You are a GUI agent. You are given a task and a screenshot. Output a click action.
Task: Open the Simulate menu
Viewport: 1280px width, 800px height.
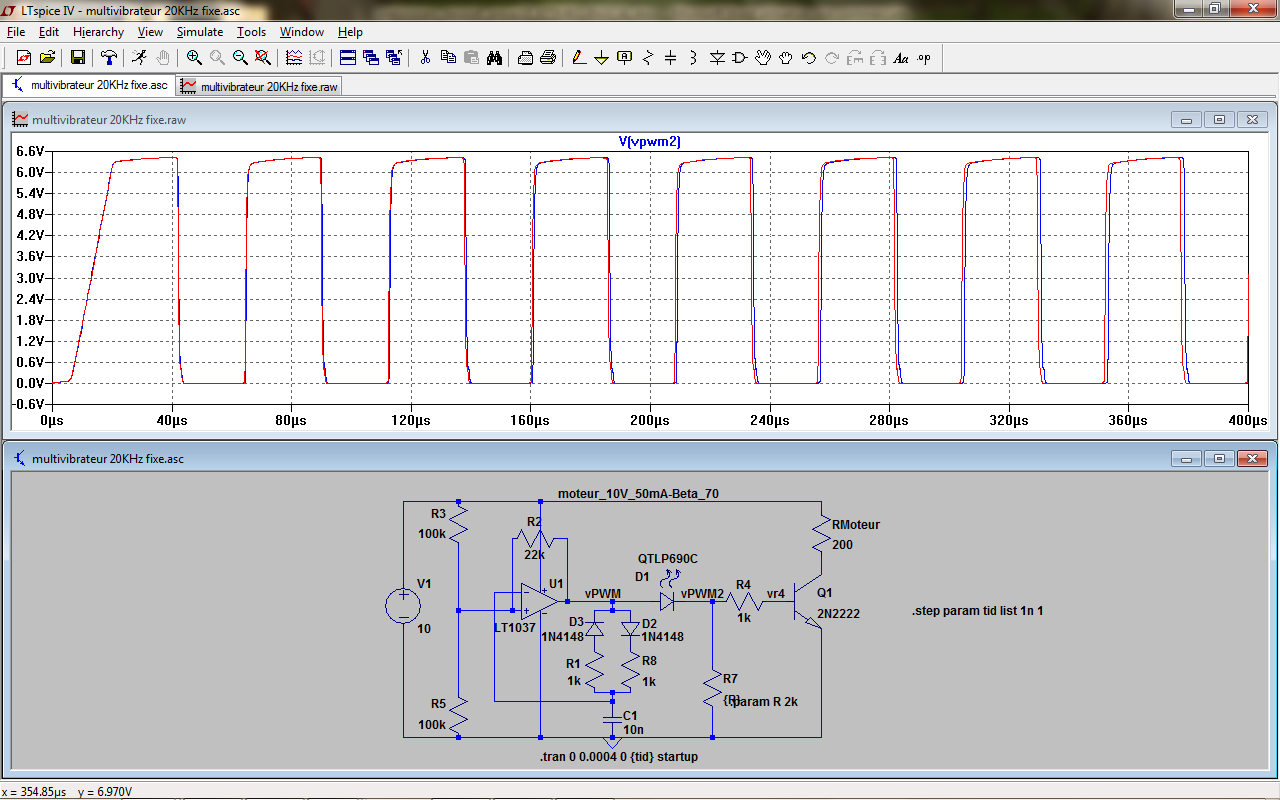(x=200, y=32)
